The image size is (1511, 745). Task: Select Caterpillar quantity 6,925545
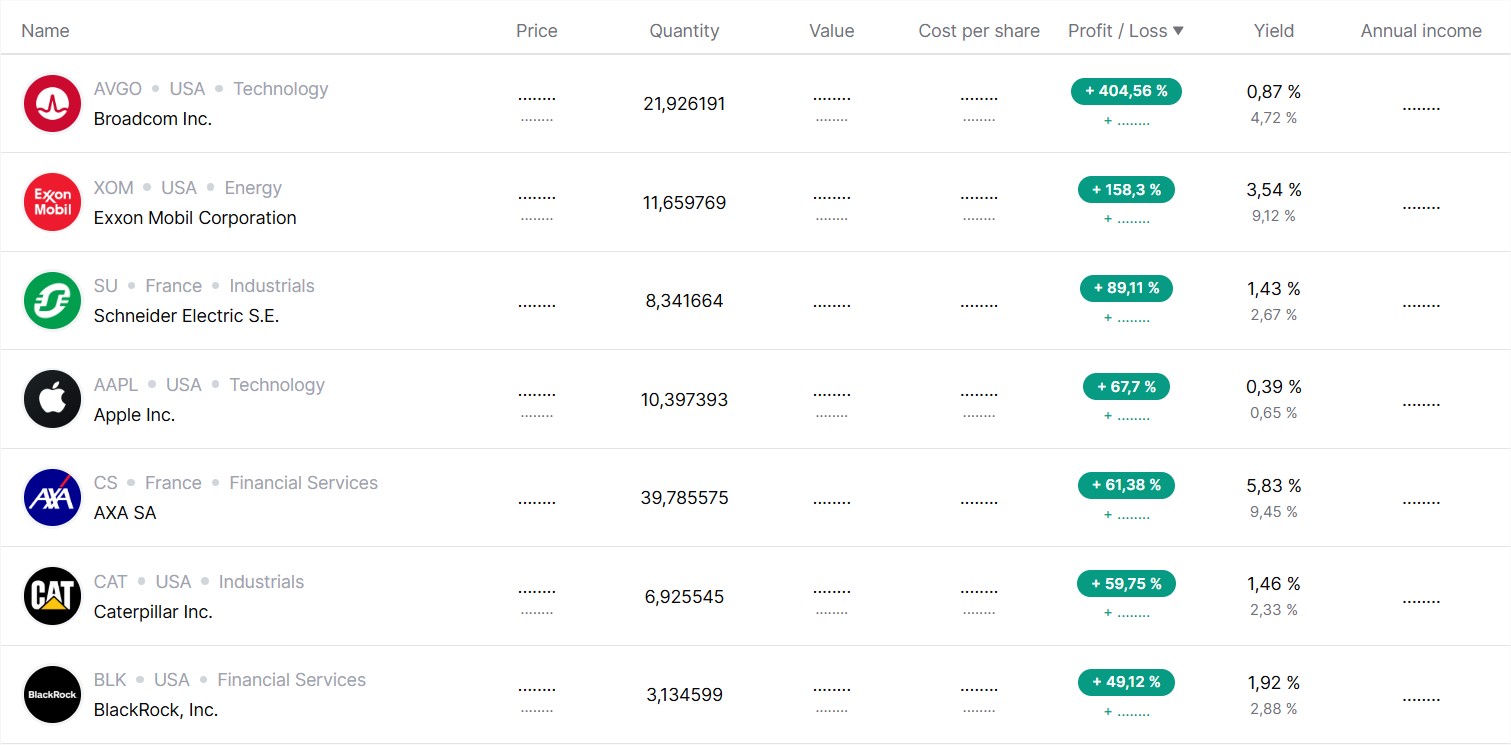(684, 597)
